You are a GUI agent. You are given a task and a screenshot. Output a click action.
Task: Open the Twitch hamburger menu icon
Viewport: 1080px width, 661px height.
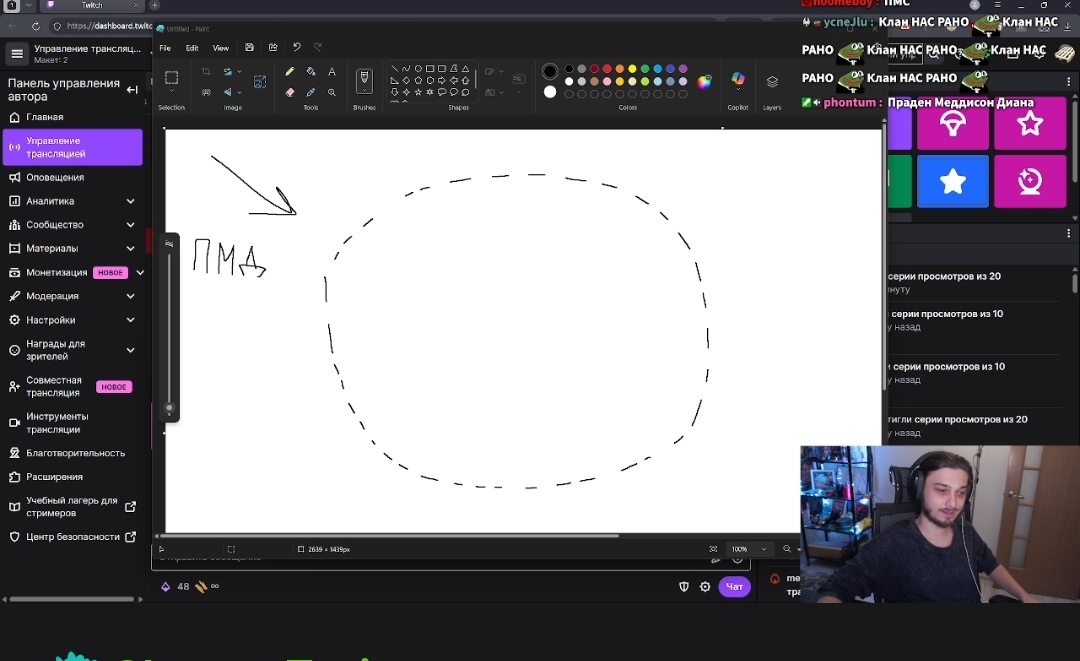[x=17, y=54]
